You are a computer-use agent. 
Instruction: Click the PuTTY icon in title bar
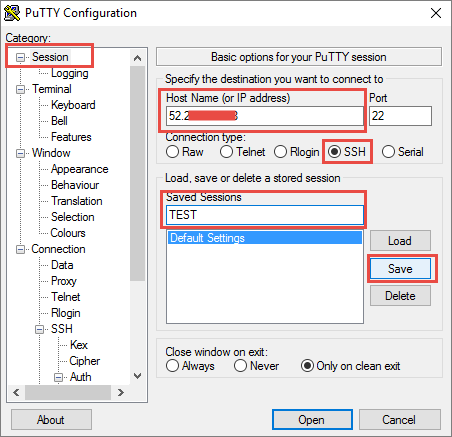click(x=12, y=13)
